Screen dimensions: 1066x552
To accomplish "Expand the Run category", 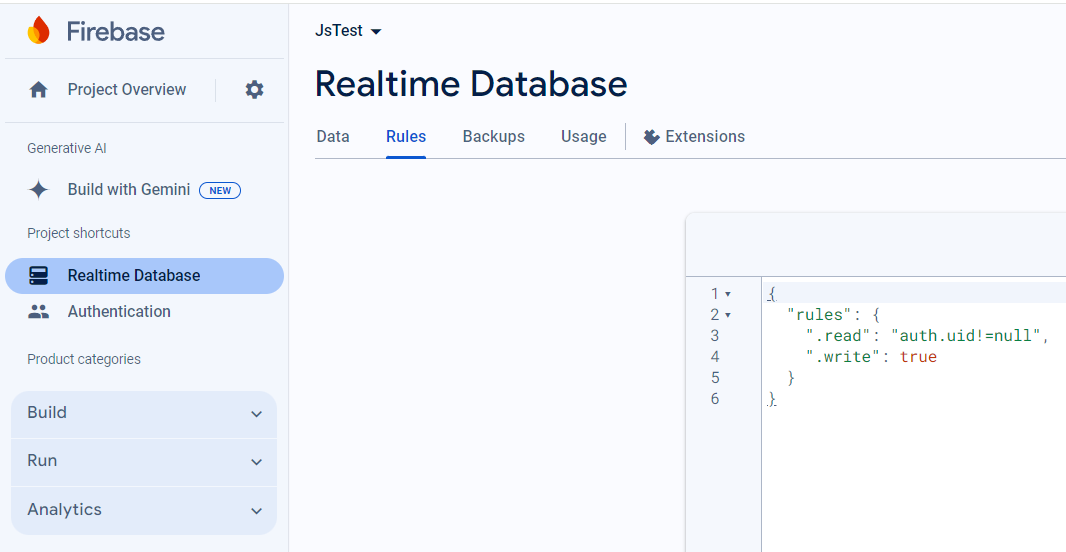I will (144, 461).
